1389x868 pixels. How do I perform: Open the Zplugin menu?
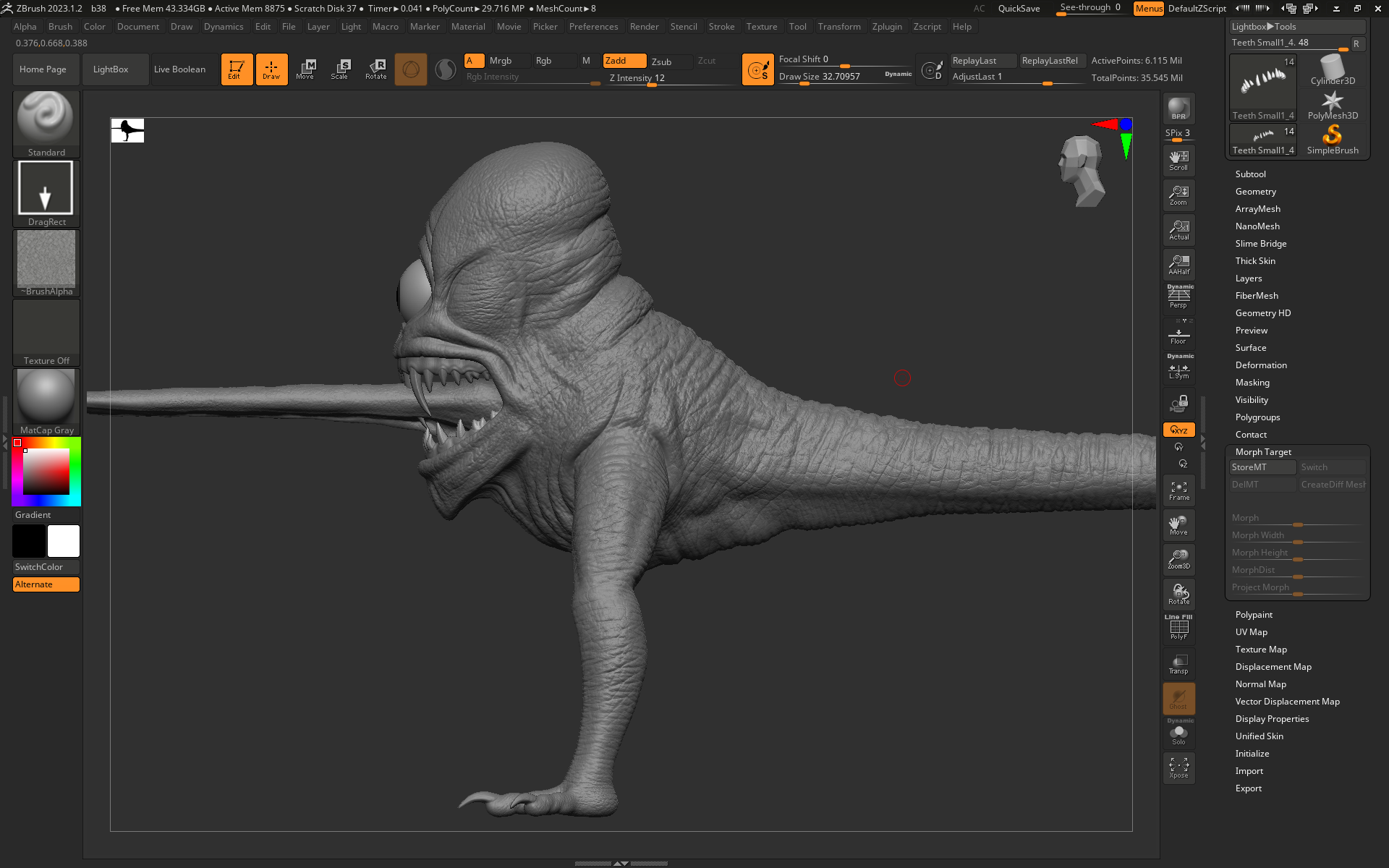[887, 27]
